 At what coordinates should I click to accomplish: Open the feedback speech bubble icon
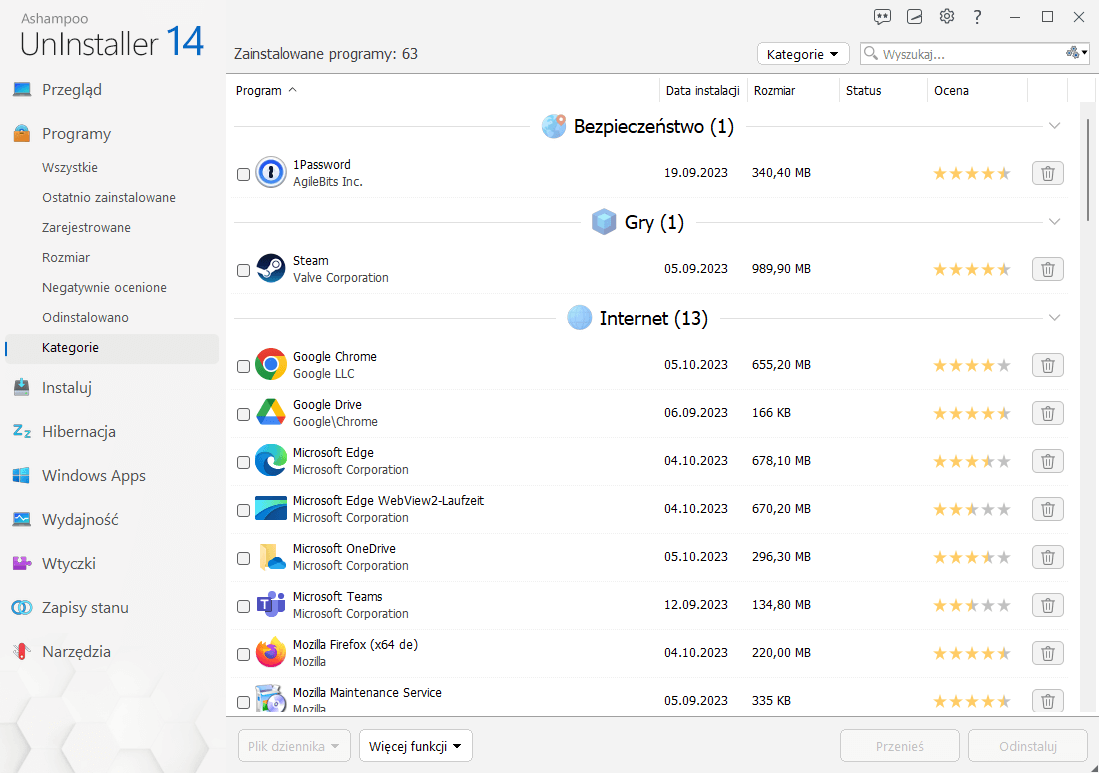(x=882, y=17)
